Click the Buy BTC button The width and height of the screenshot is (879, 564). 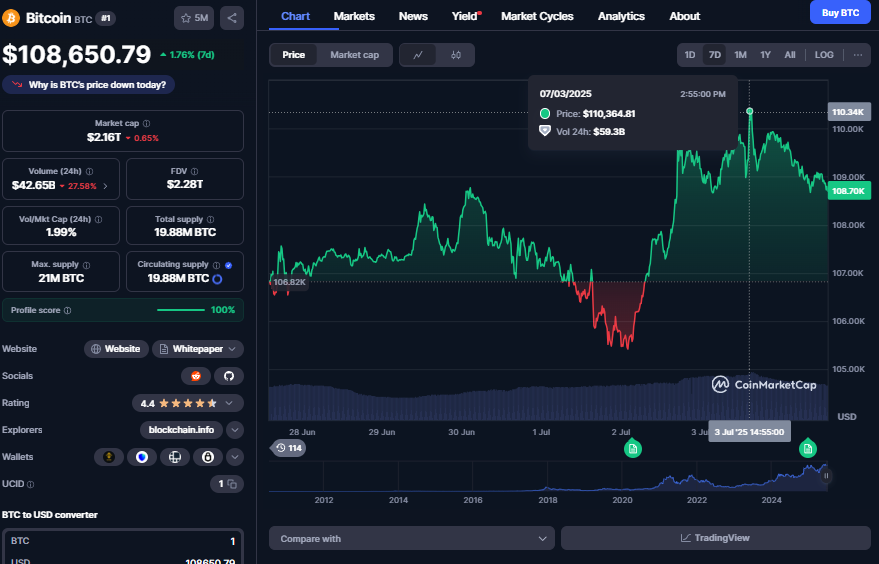point(840,12)
